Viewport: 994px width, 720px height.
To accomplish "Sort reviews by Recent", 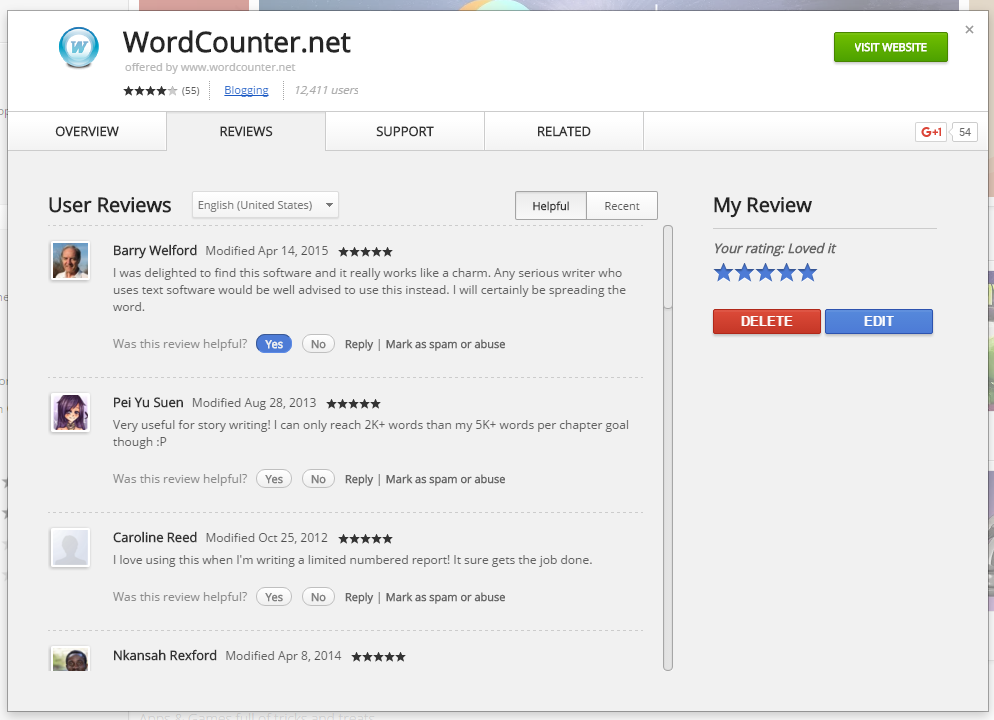I will (622, 206).
